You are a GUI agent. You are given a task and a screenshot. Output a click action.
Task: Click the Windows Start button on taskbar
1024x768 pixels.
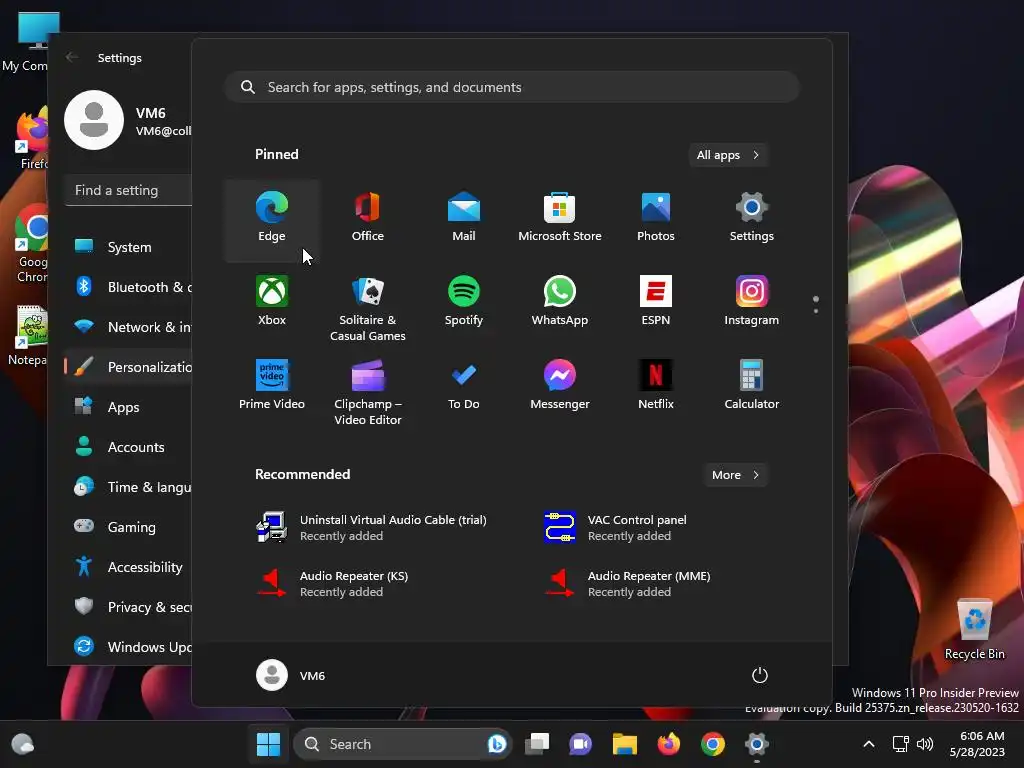[268, 744]
